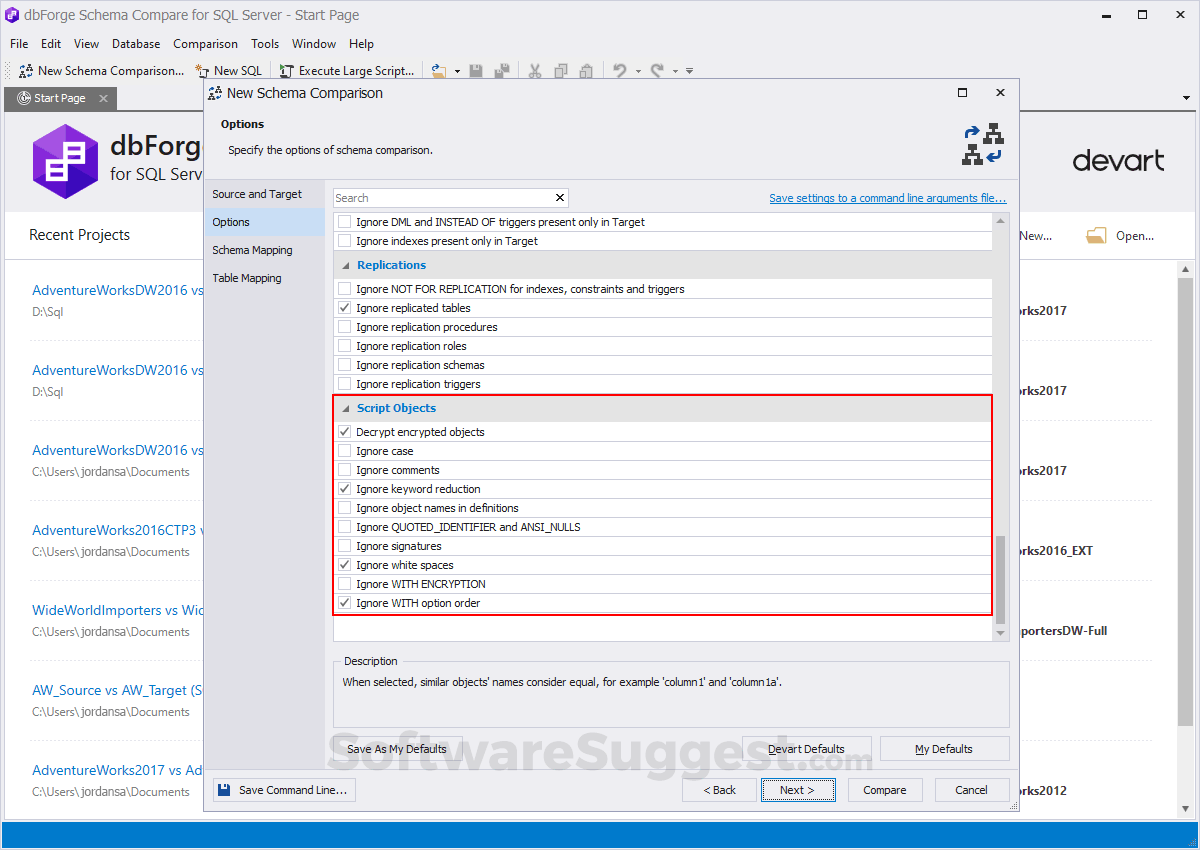
Task: Collapse the Replications section
Action: tap(346, 265)
